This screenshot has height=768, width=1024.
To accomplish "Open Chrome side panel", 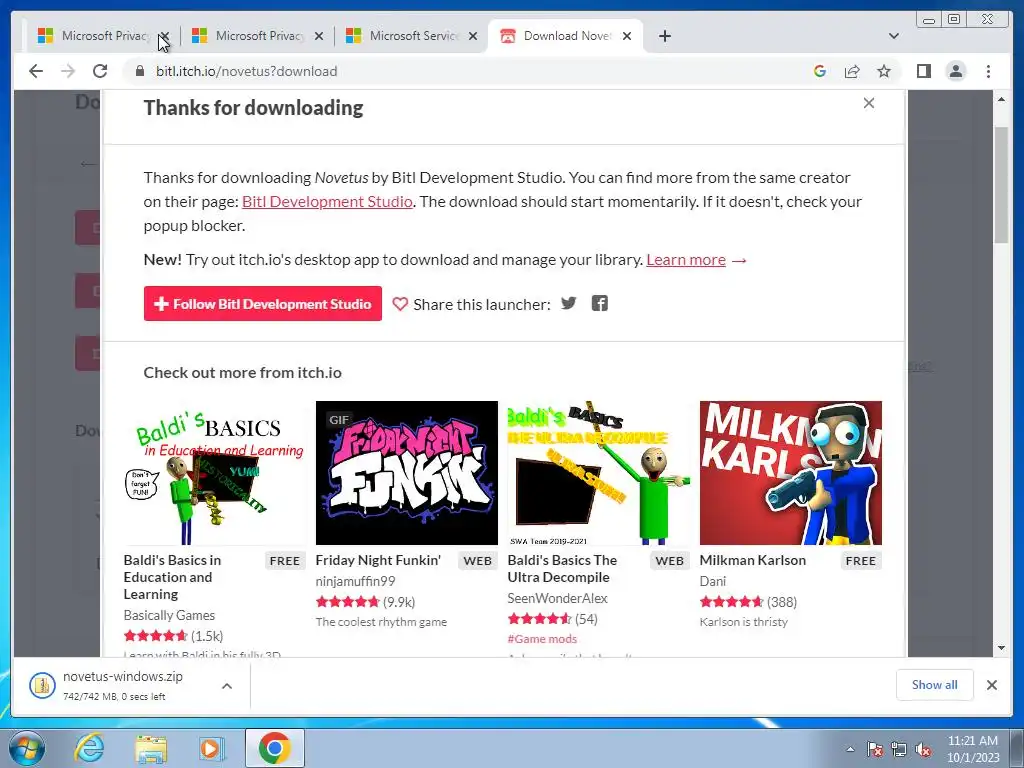I will pos(923,71).
